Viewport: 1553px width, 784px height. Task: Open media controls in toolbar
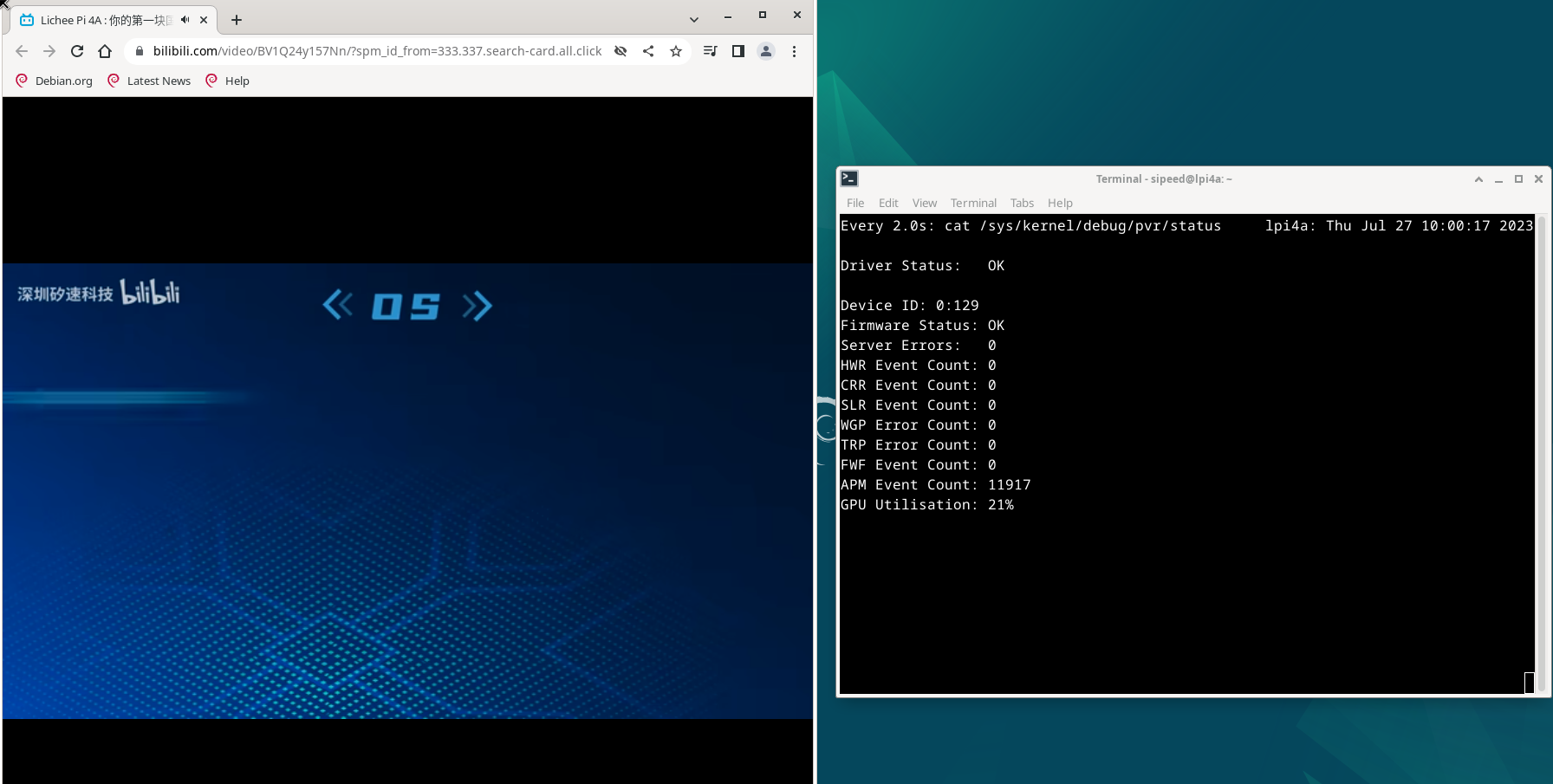coord(711,51)
